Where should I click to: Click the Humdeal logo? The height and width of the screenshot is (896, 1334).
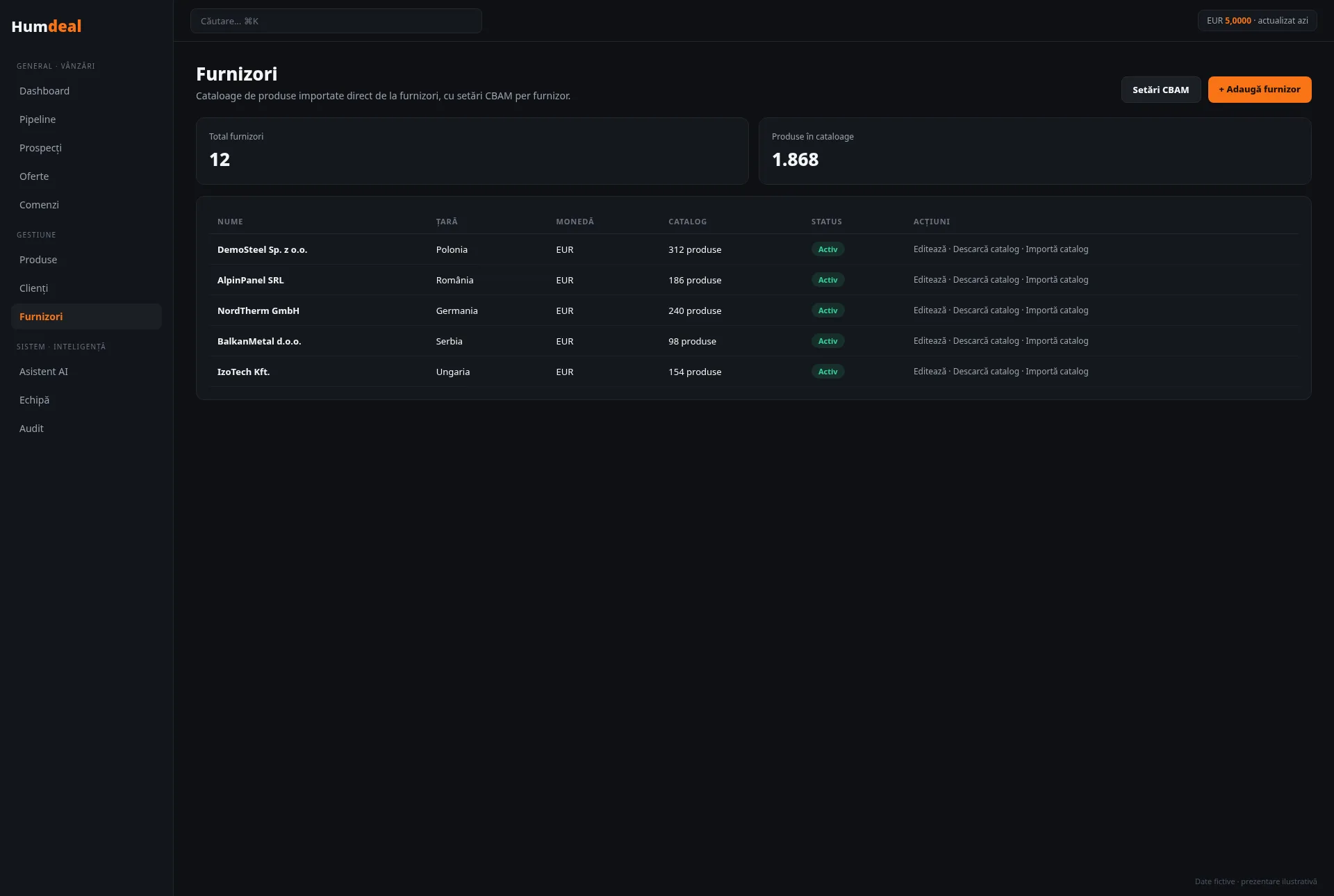click(x=47, y=26)
